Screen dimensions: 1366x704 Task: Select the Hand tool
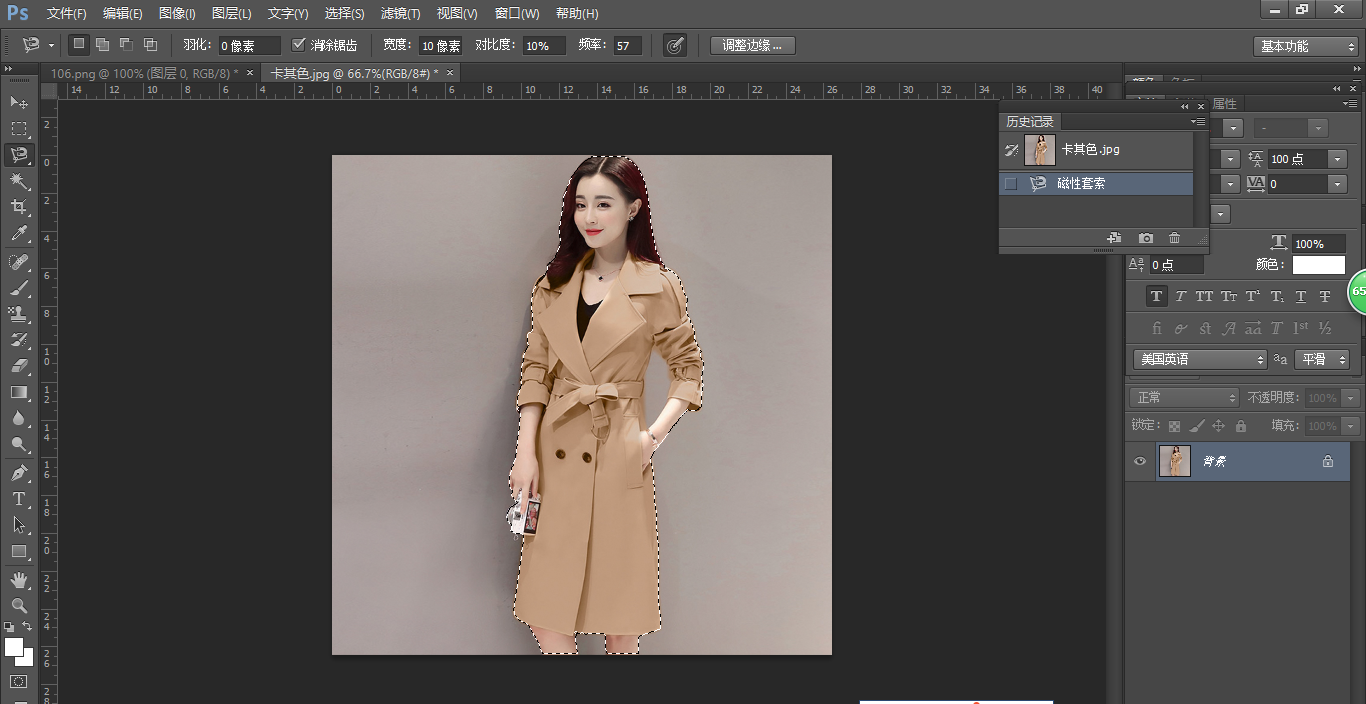pyautogui.click(x=19, y=580)
